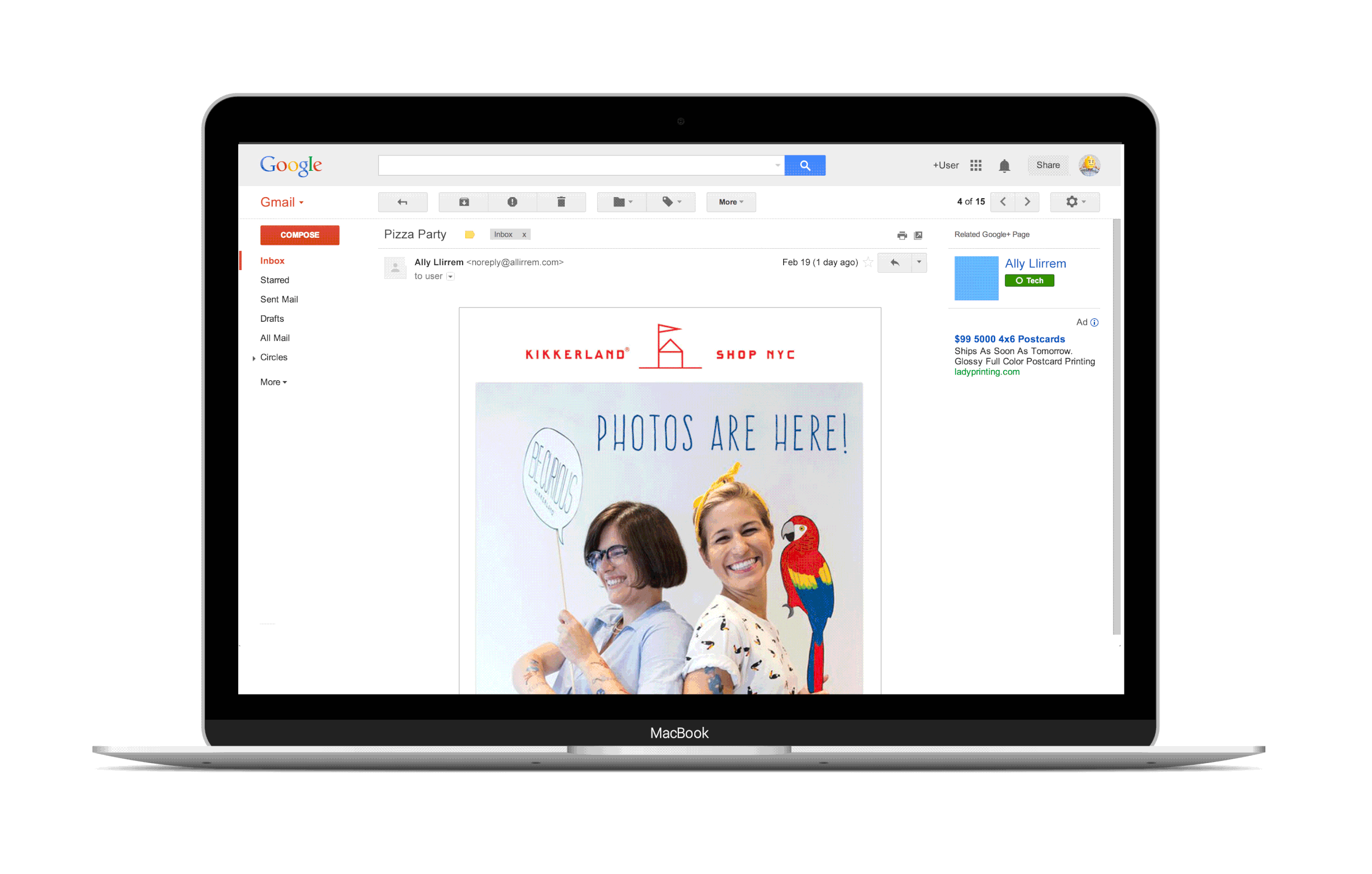Screen dimensions: 1372x874
Task: Click the sender name Ally Llirrem
Action: point(438,262)
